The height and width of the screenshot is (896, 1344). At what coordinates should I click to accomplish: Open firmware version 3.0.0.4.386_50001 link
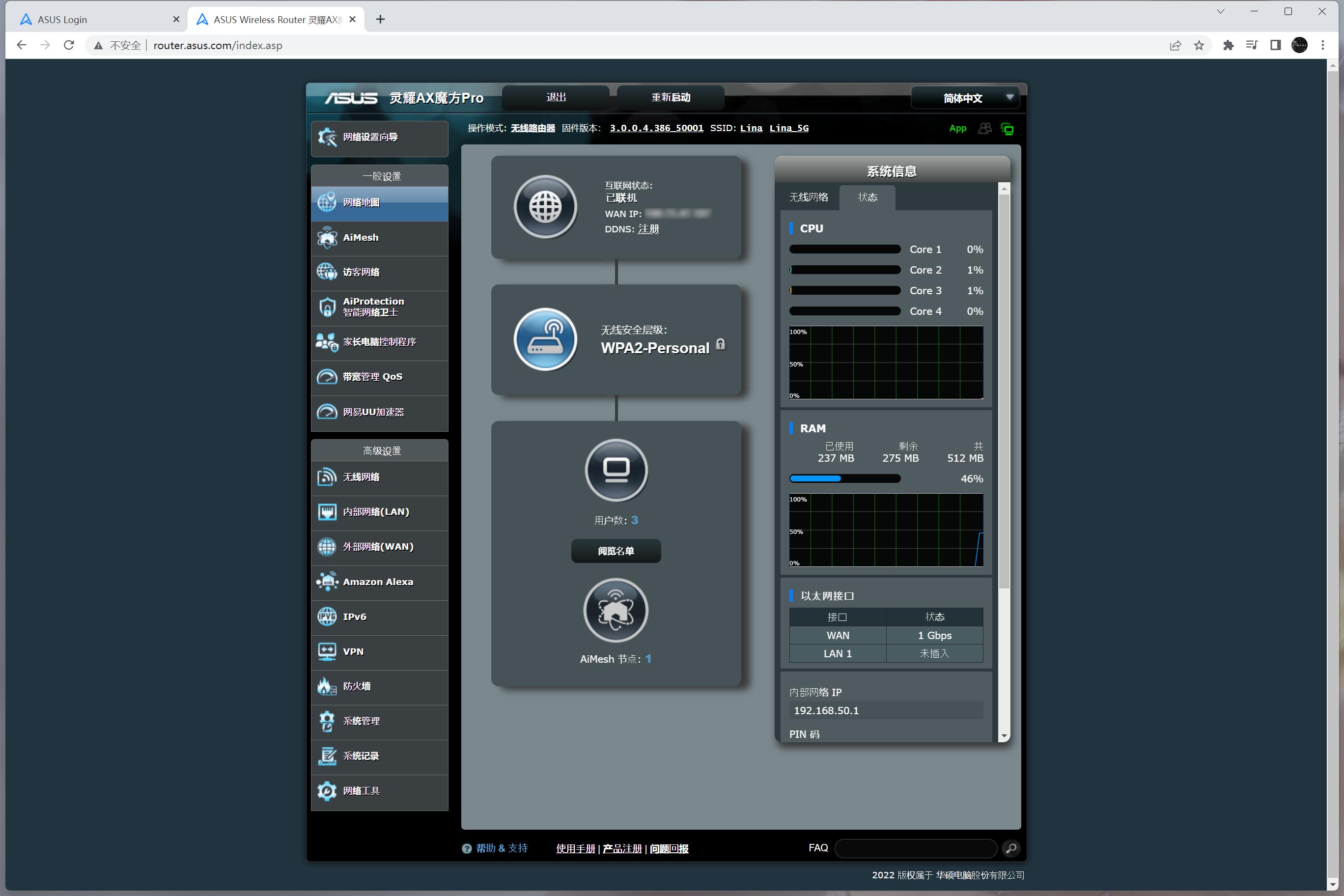(656, 128)
